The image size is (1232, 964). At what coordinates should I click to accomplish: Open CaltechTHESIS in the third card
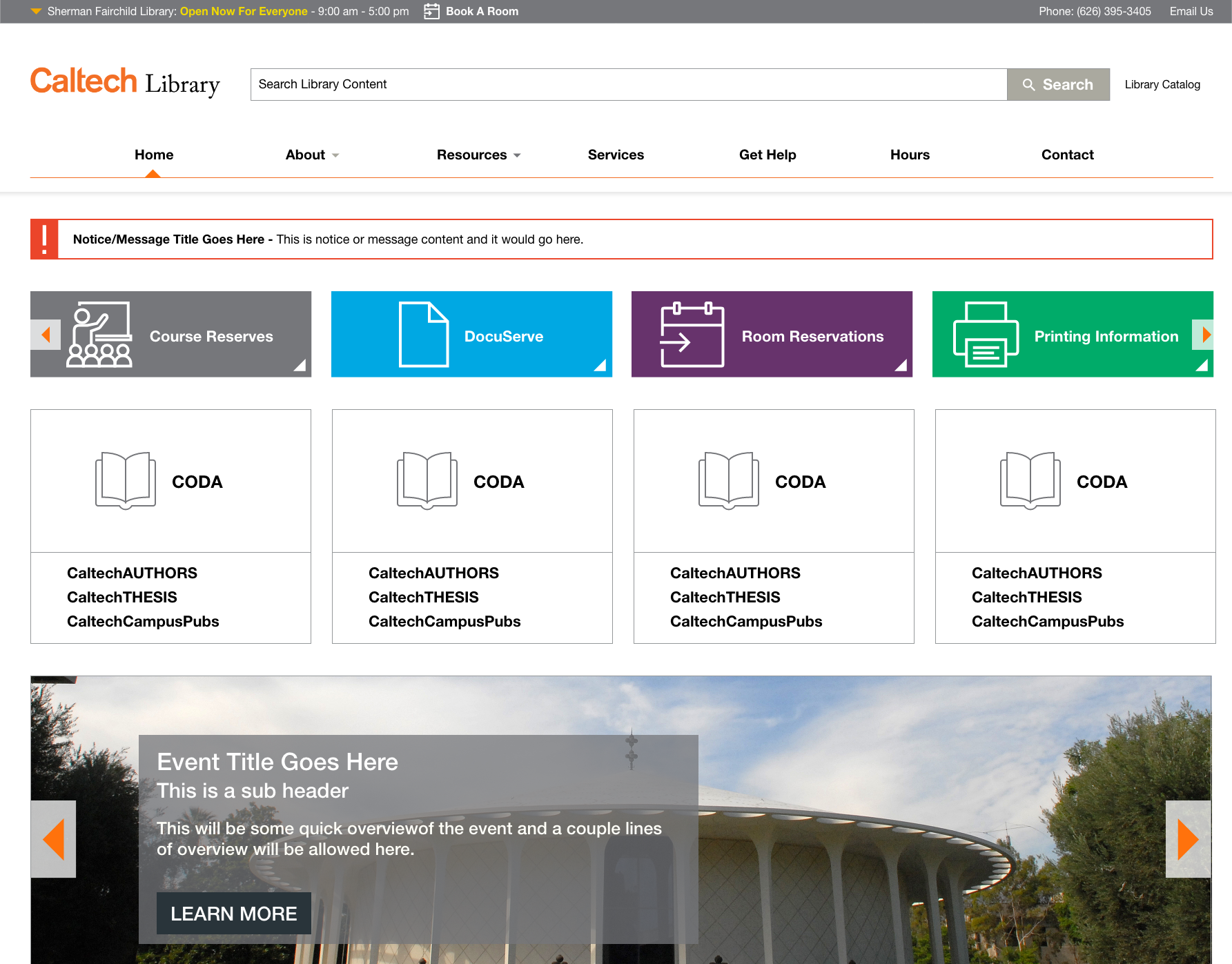pos(725,597)
